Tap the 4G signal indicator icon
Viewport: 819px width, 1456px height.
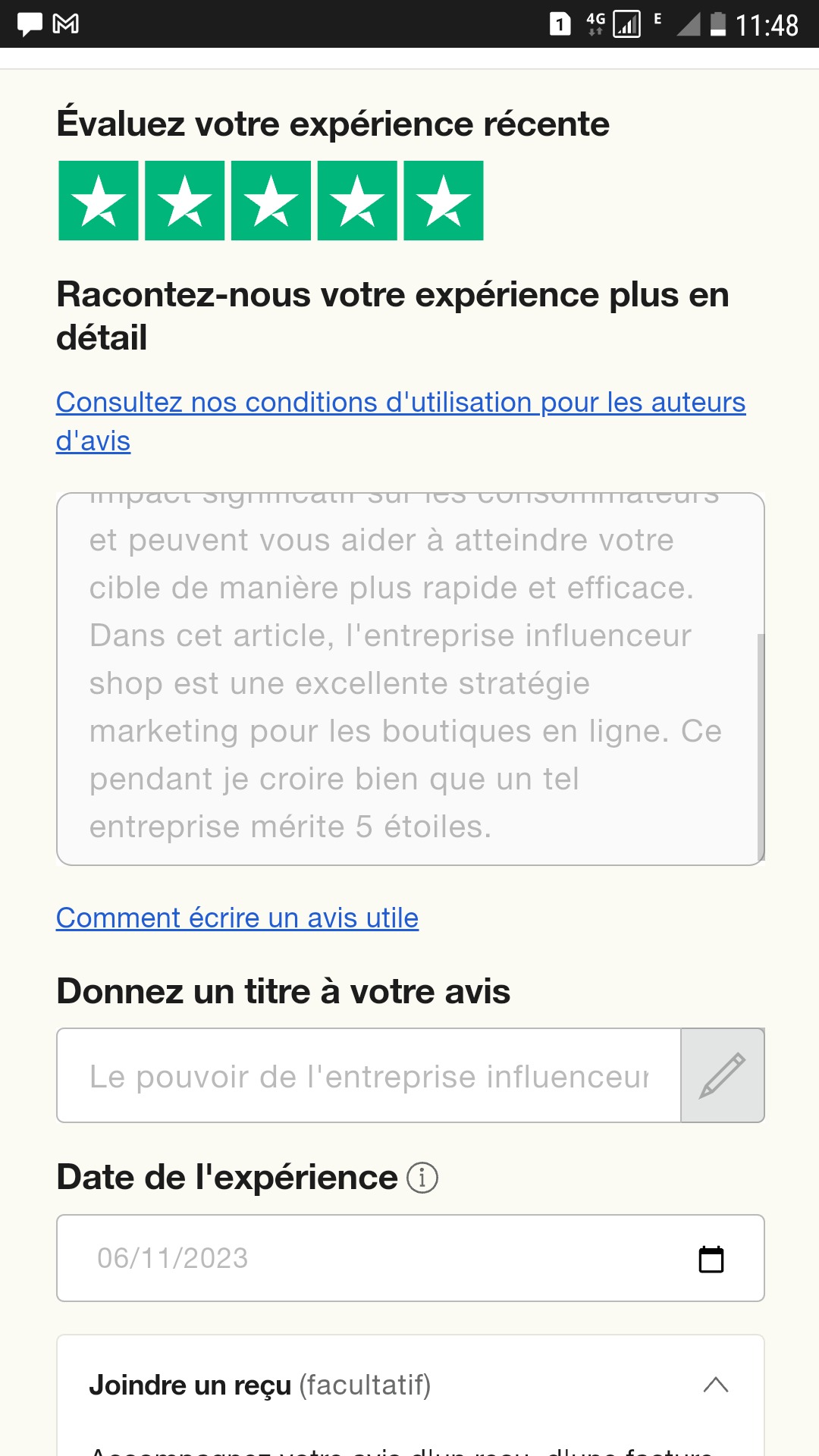click(596, 24)
